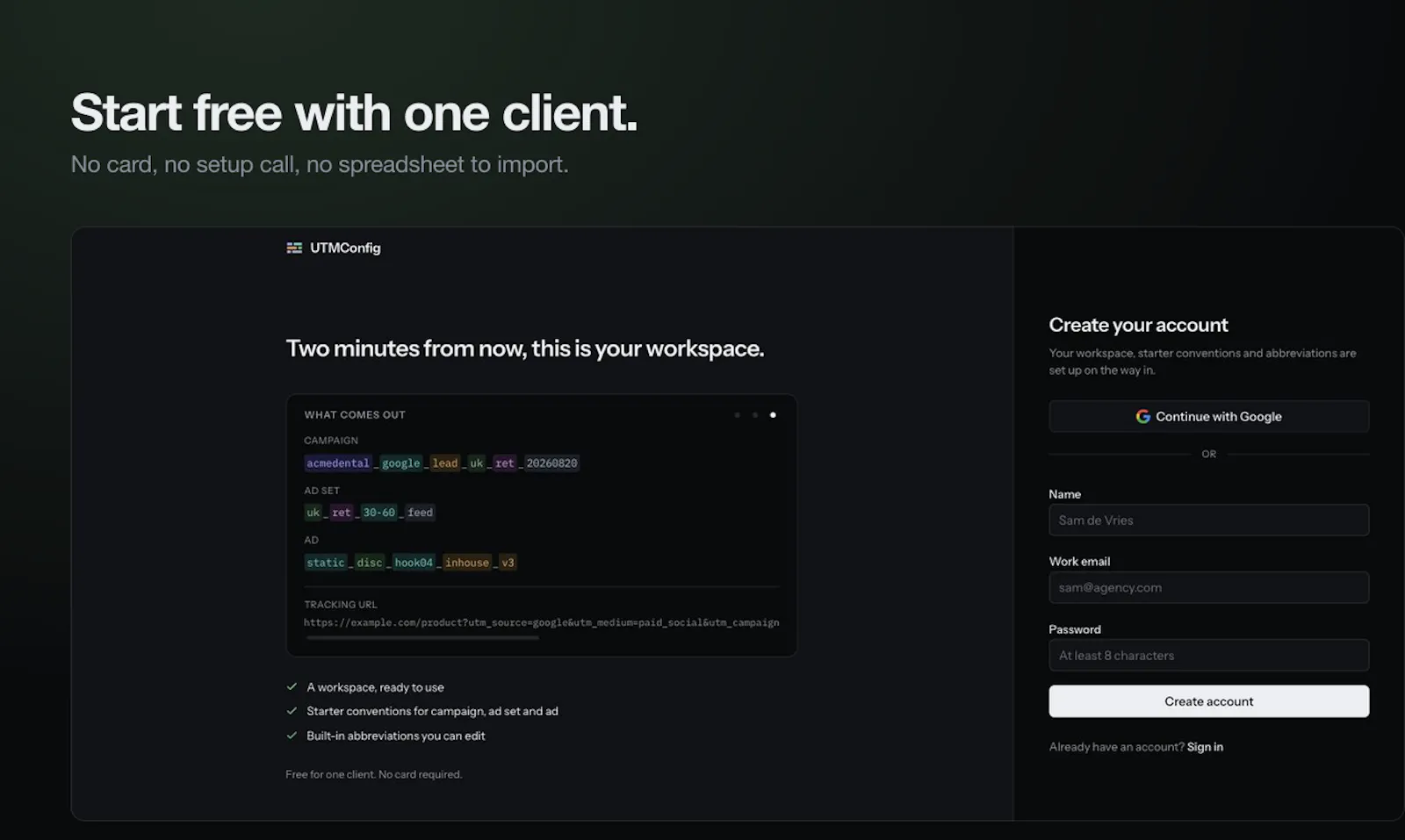The height and width of the screenshot is (840, 1405).
Task: Click the 'TRACKING URL' label
Action: tap(341, 605)
